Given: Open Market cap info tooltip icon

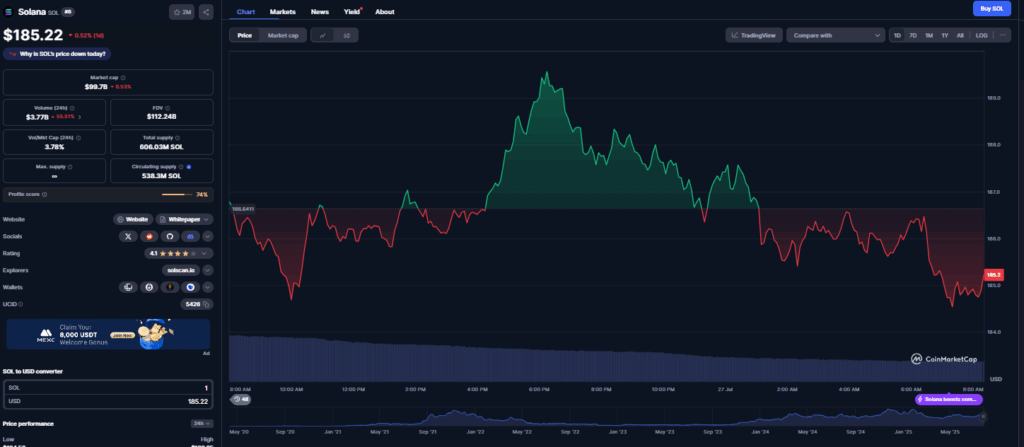Looking at the screenshot, I should tap(123, 77).
